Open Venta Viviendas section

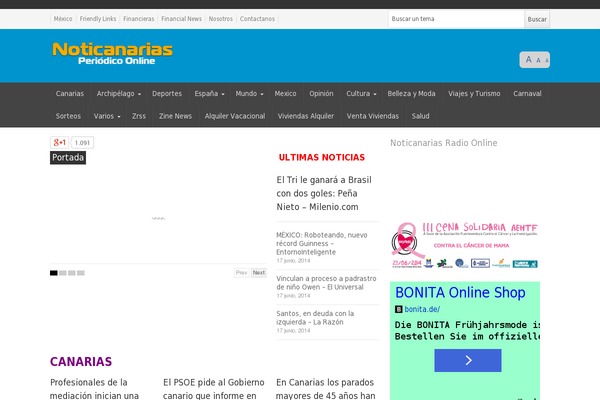373,116
